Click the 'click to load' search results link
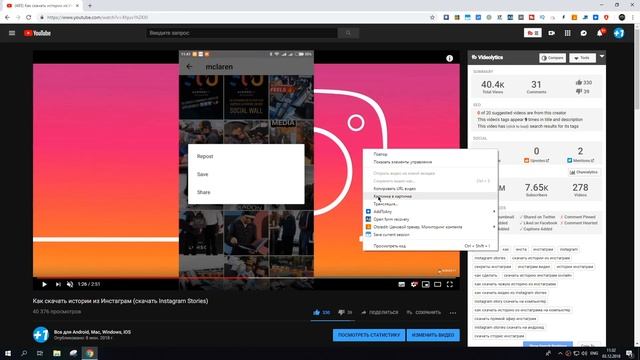 point(517,127)
